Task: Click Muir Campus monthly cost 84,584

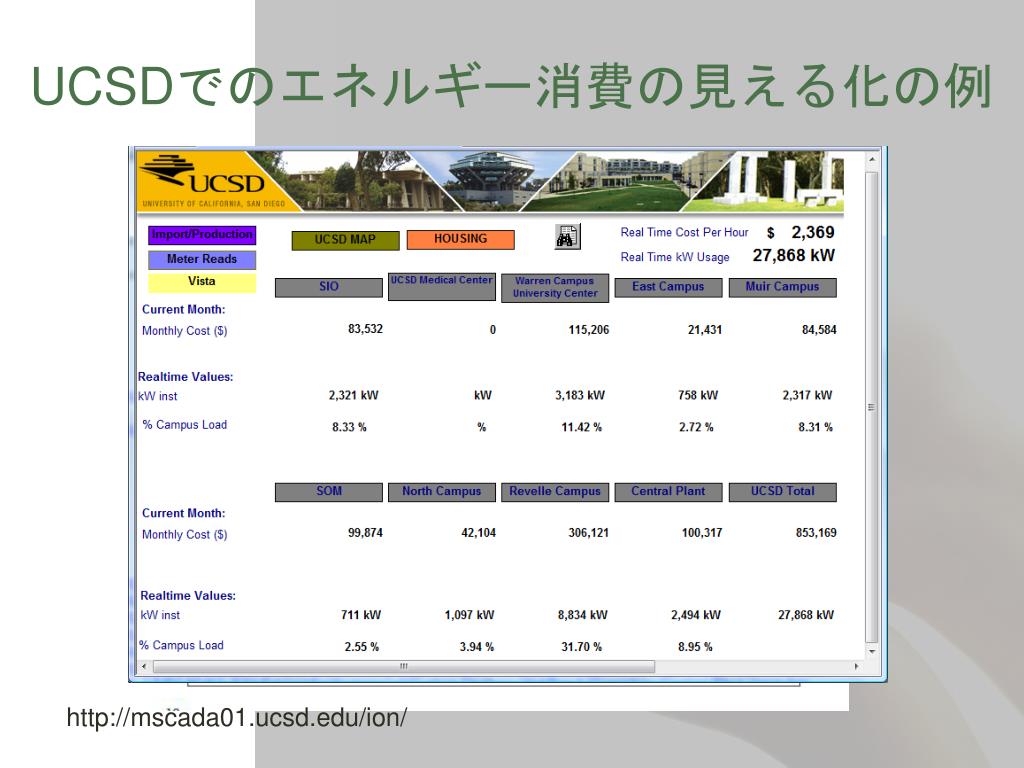Action: tap(819, 330)
